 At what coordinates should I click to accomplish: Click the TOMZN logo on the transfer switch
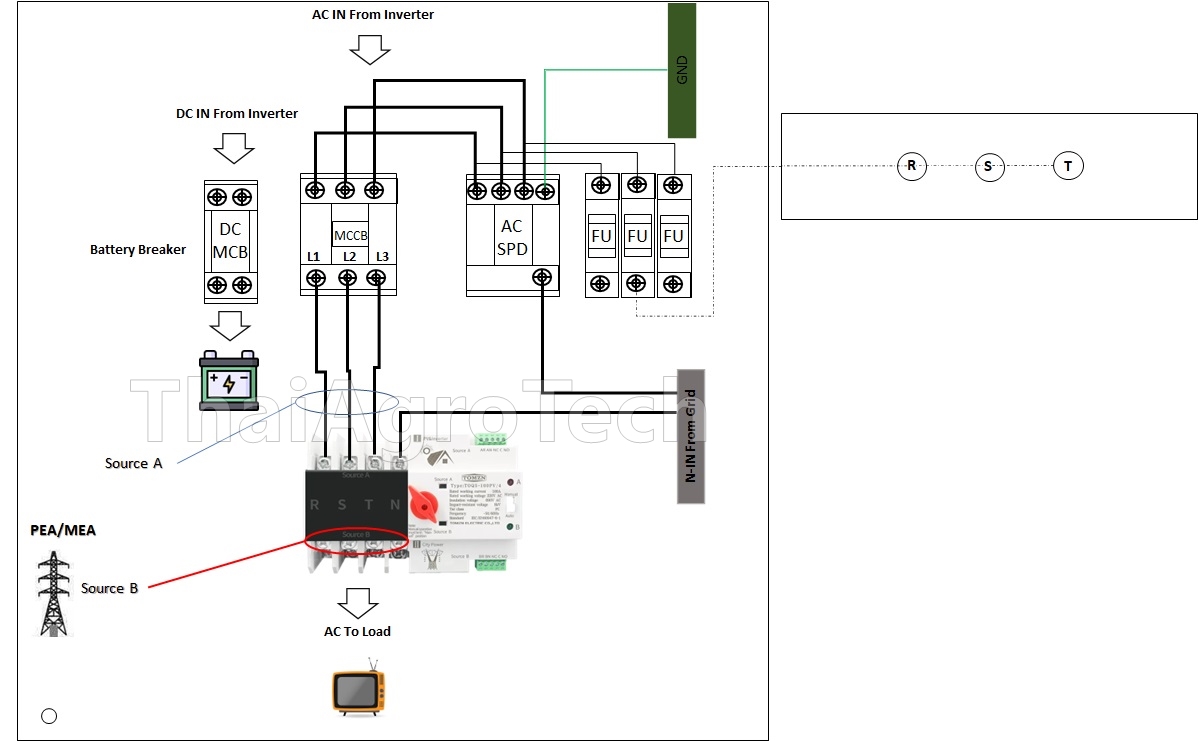click(x=474, y=477)
